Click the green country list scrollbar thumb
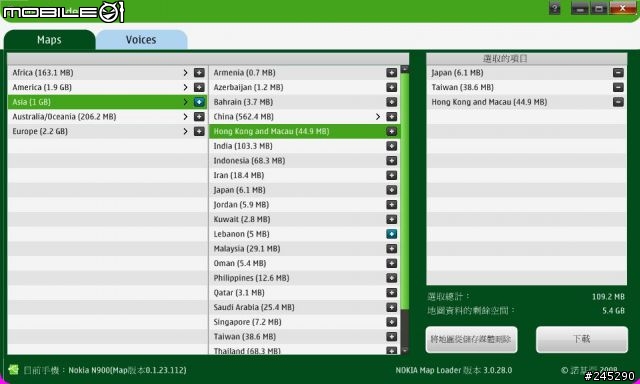The height and width of the screenshot is (384, 640). click(404, 190)
